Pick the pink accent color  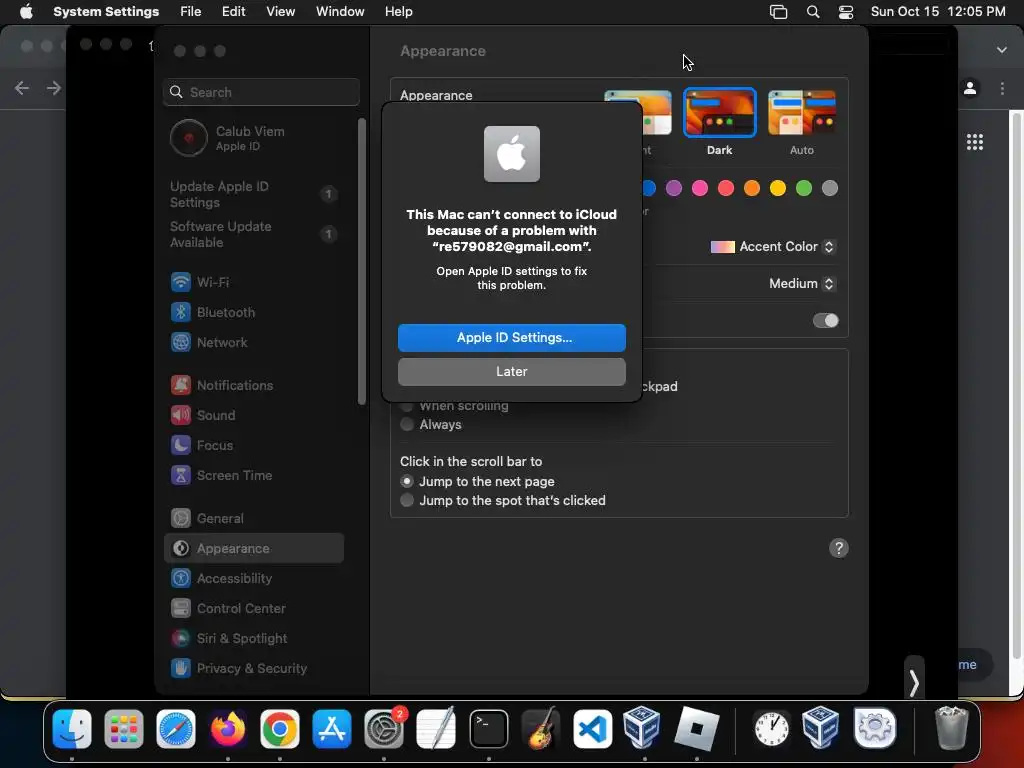click(699, 189)
